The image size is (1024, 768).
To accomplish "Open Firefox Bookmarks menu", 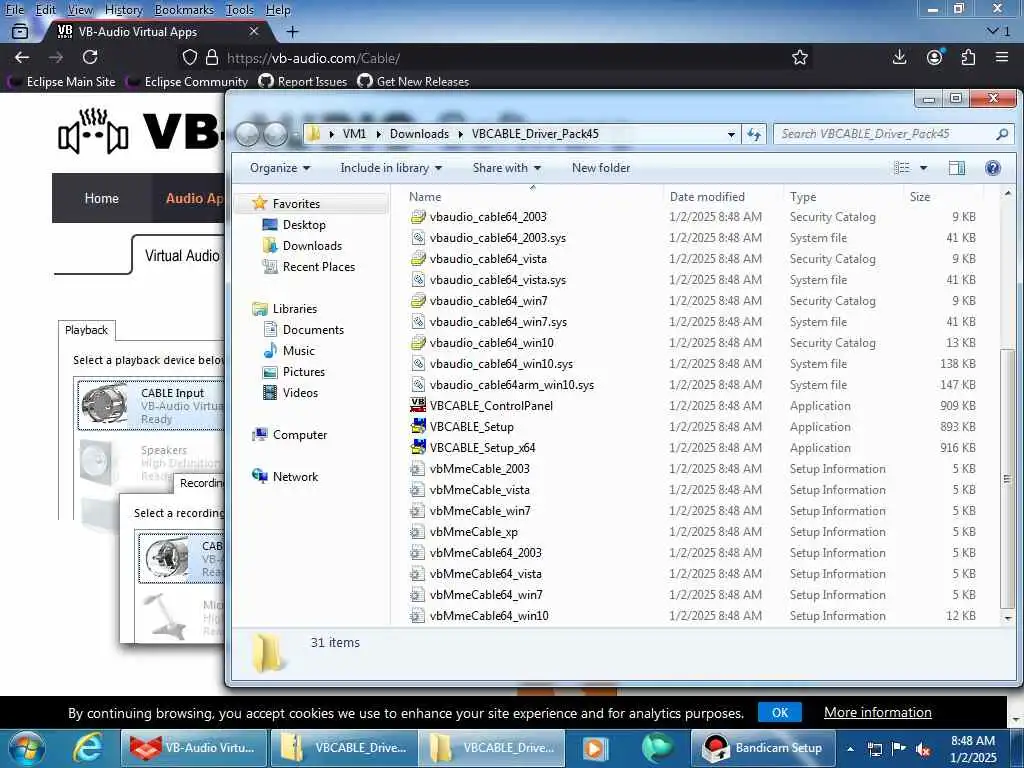I will click(184, 10).
